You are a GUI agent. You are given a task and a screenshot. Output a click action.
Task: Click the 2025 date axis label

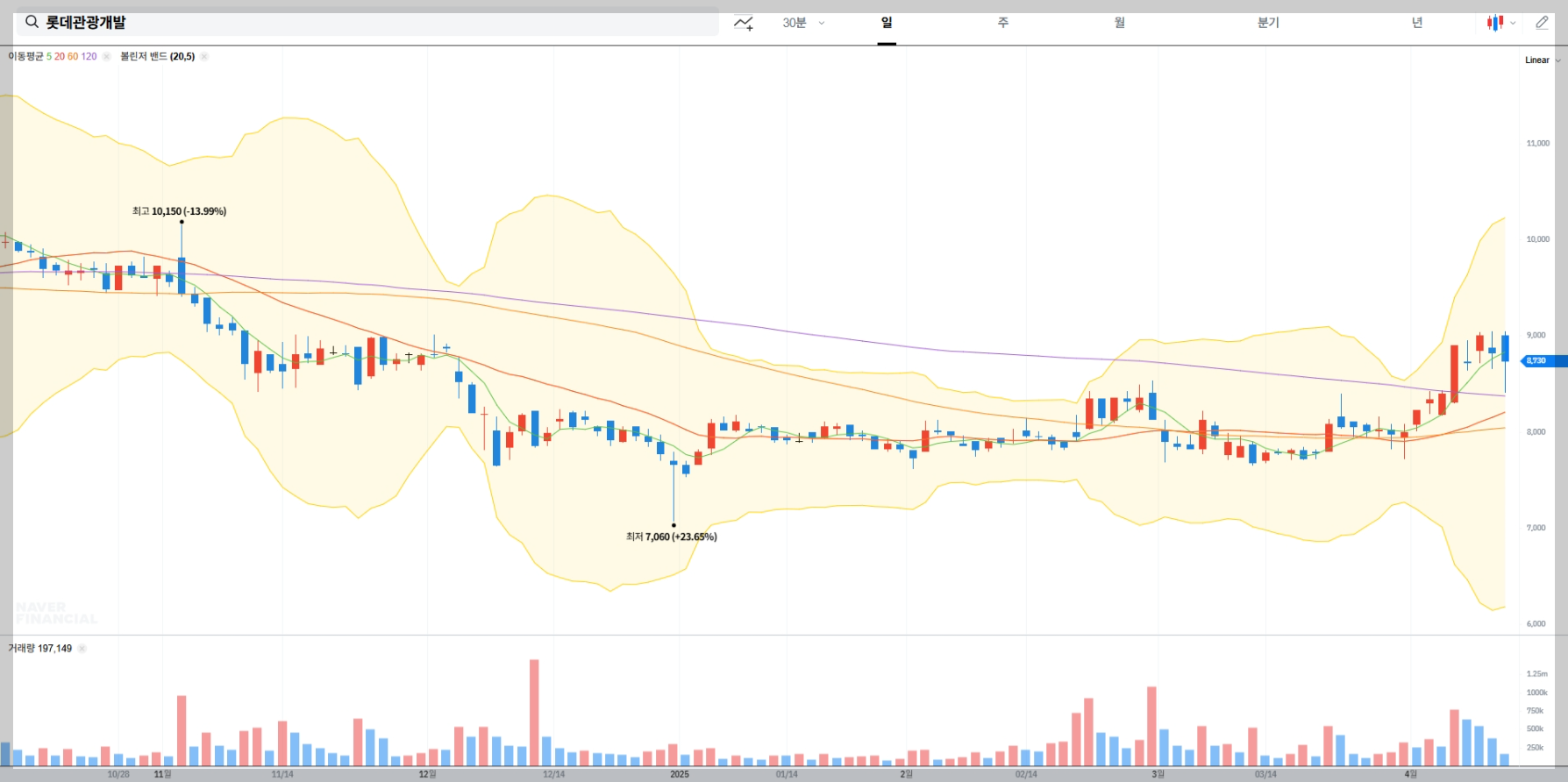[680, 774]
